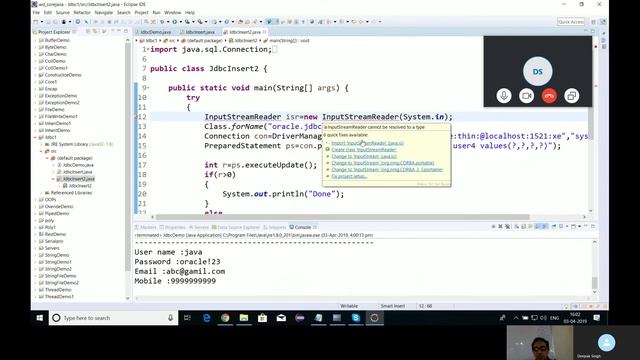This screenshot has height=360, width=640.
Task: Click Import 'InputStreamReader' (java.io) quick fix
Action: point(367,143)
